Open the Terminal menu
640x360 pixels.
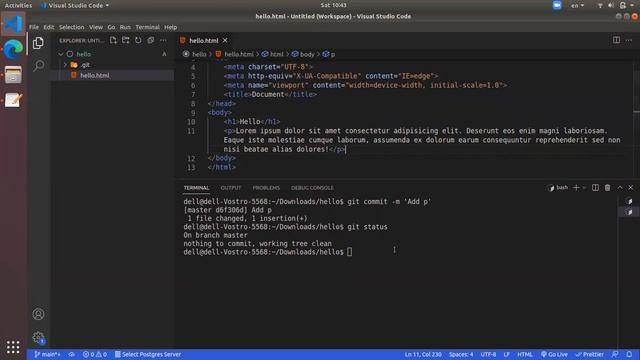[147, 27]
